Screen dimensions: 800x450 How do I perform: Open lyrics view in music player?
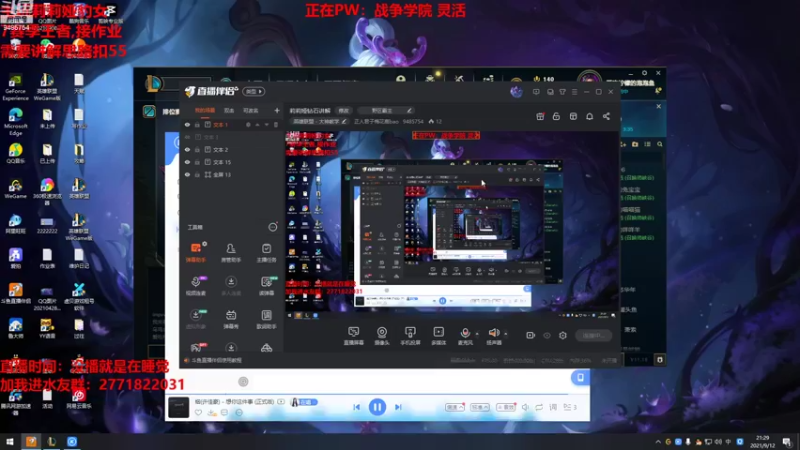pos(553,407)
